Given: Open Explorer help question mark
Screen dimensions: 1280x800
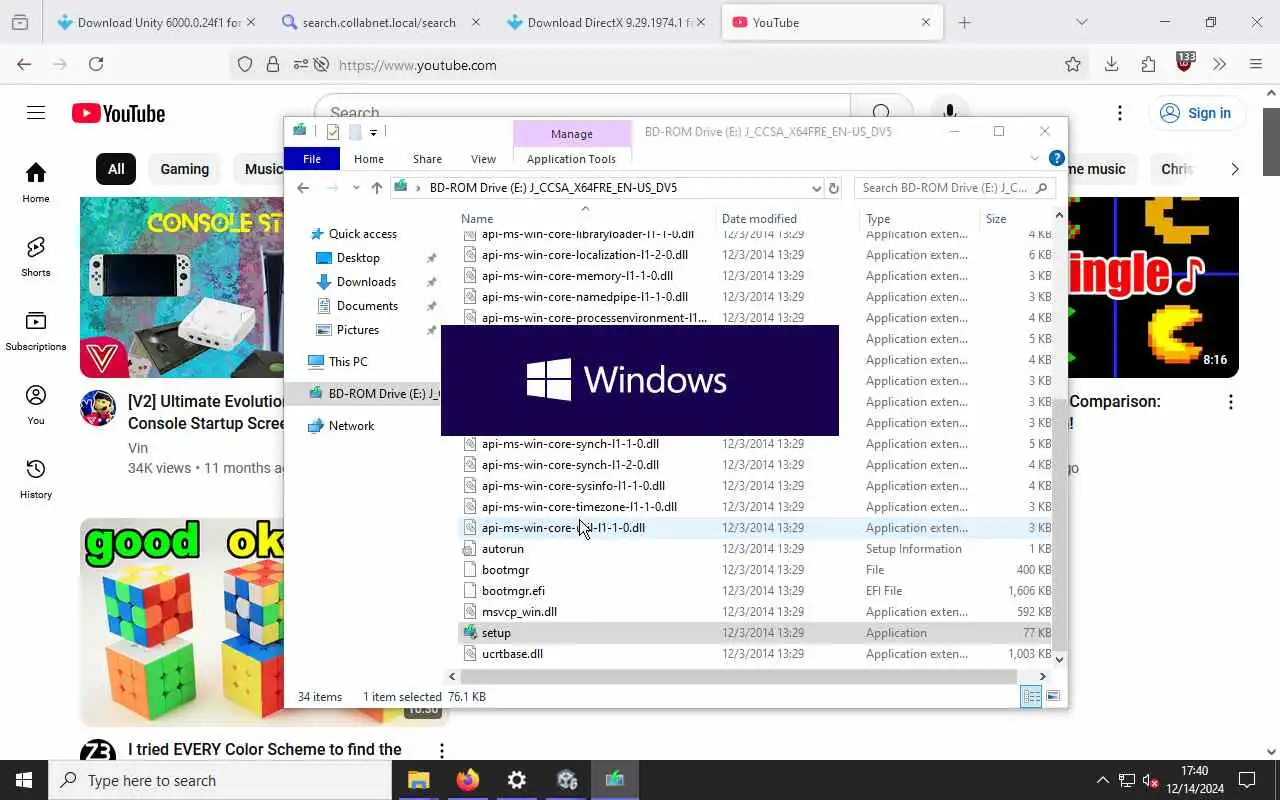Looking at the screenshot, I should pos(1056,159).
